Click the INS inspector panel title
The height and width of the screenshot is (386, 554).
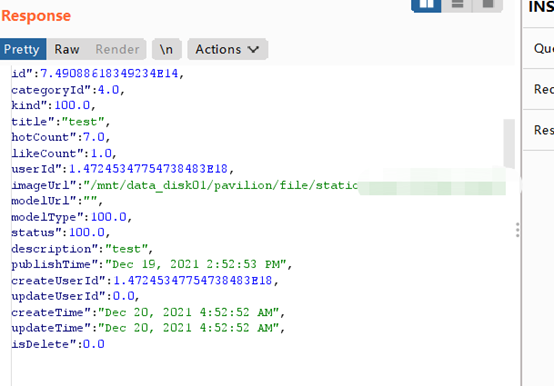(541, 7)
